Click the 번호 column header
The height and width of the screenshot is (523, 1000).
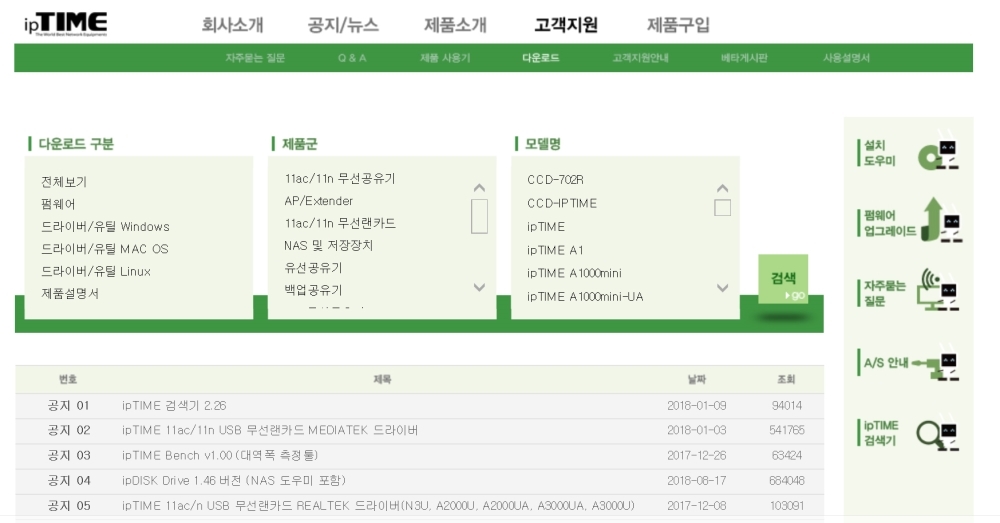tap(68, 379)
